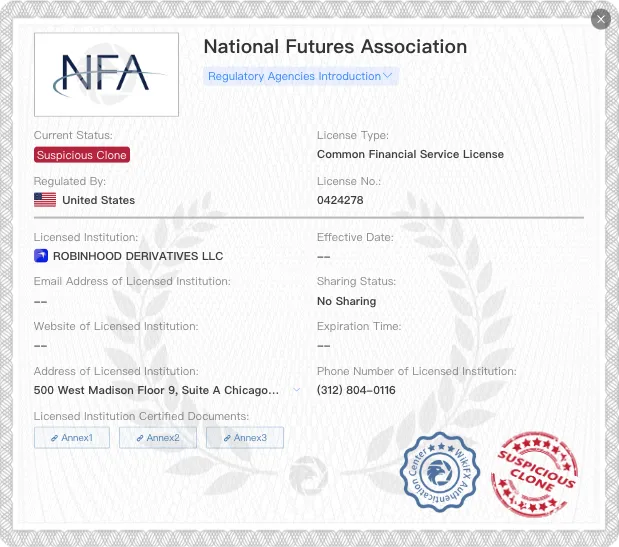Click the link icon in Annex1
Image resolution: width=619 pixels, height=547 pixels.
tap(54, 438)
